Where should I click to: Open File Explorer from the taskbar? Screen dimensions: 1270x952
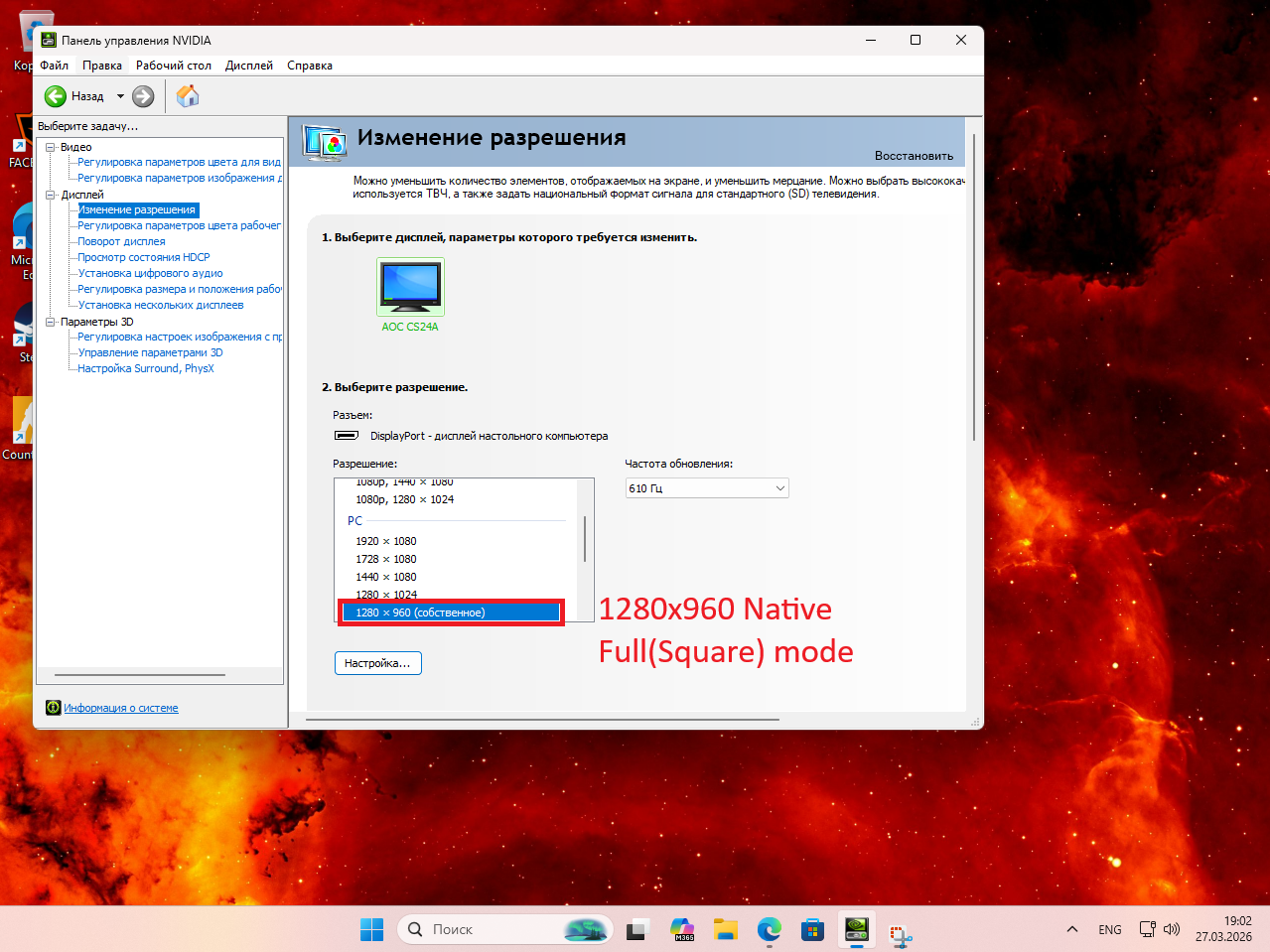[726, 929]
